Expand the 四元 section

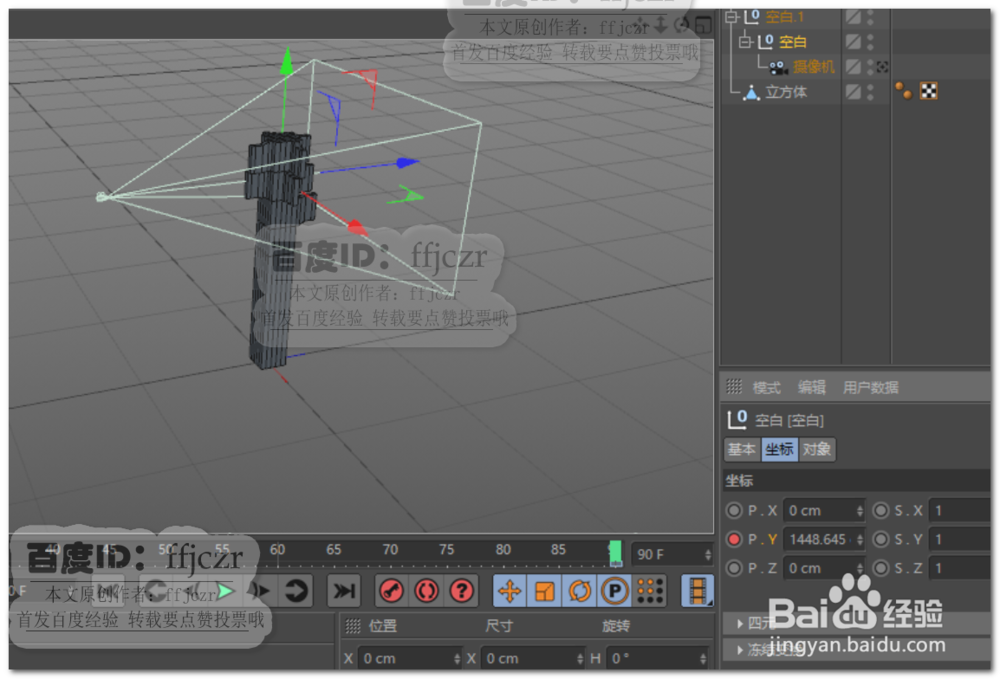click(x=740, y=624)
